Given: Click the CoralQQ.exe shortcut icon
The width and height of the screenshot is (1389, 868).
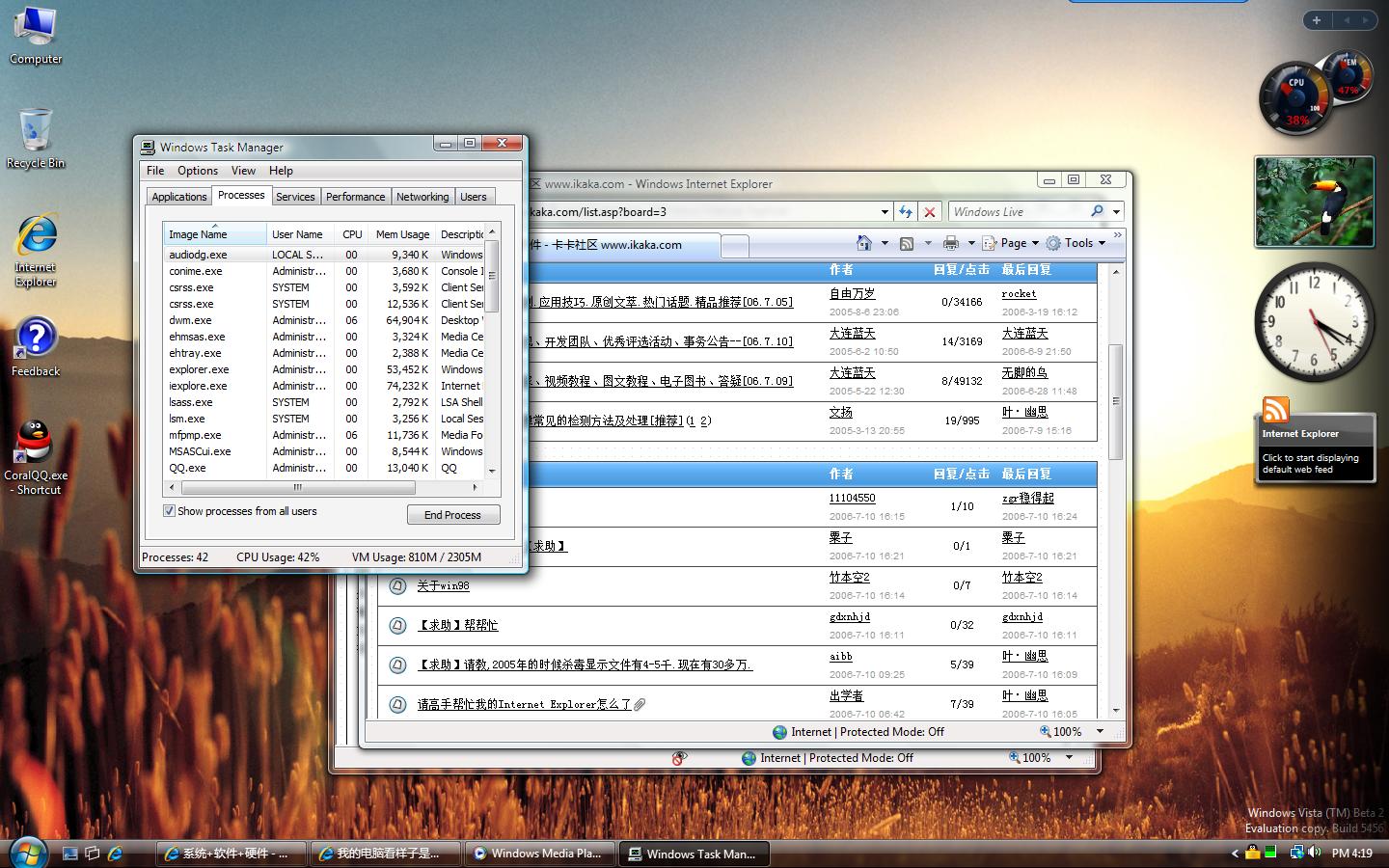Looking at the screenshot, I should tap(35, 444).
